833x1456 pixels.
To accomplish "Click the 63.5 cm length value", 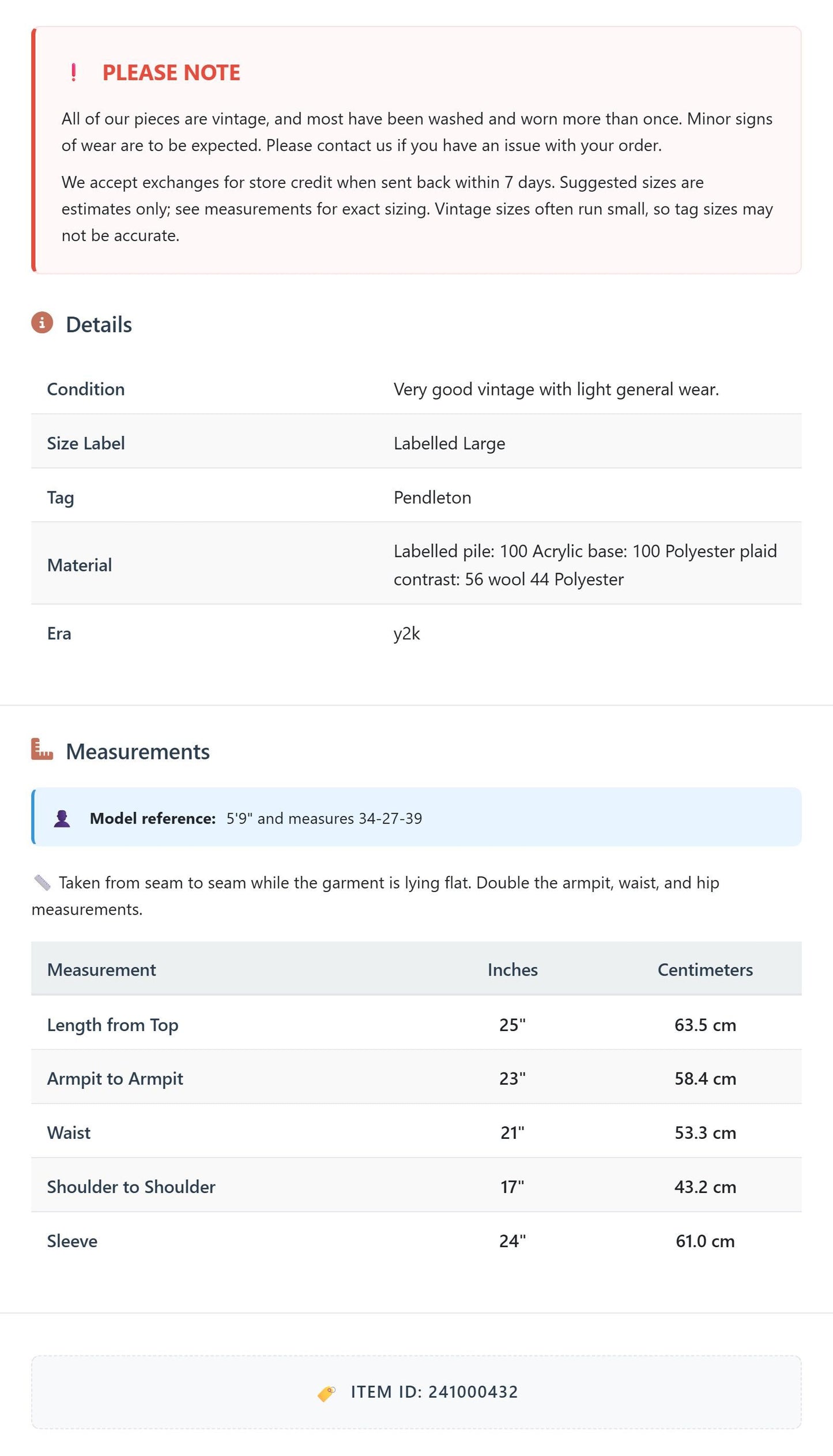I will click(x=705, y=1025).
